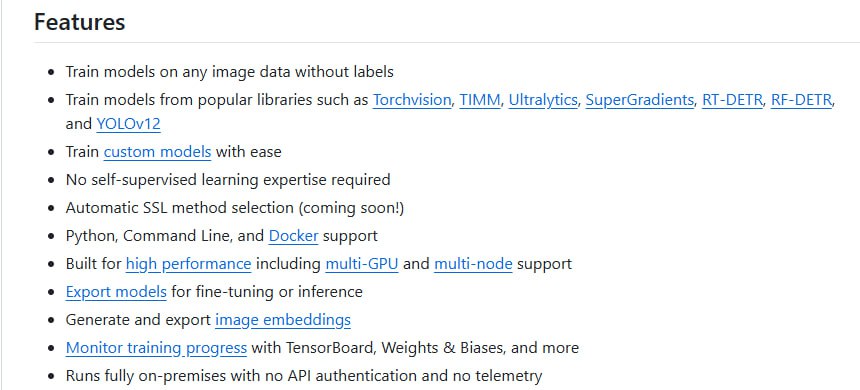860x390 pixels.
Task: Open the Torchvision link
Action: 412,100
